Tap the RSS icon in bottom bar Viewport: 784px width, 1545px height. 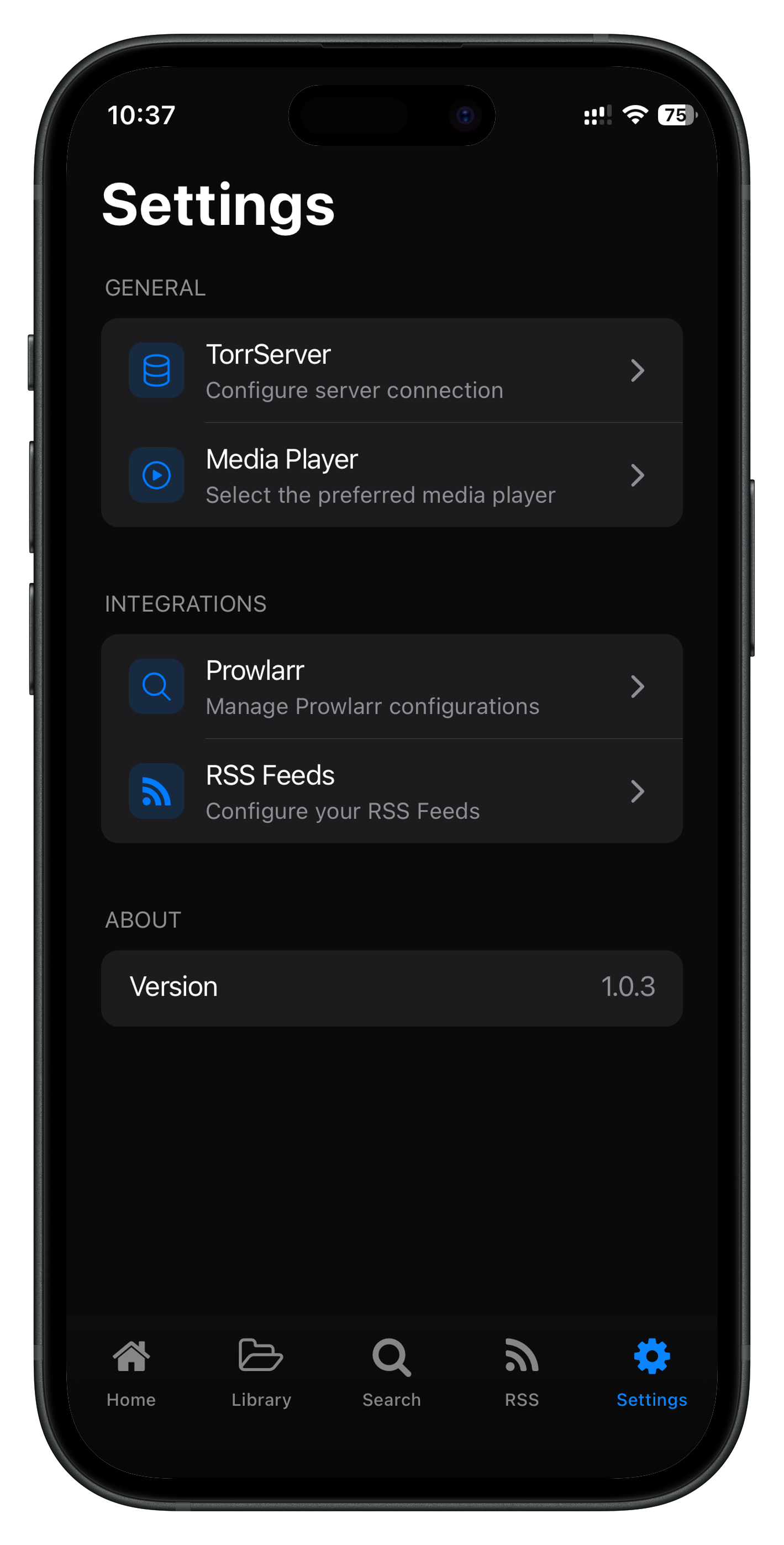522,1355
